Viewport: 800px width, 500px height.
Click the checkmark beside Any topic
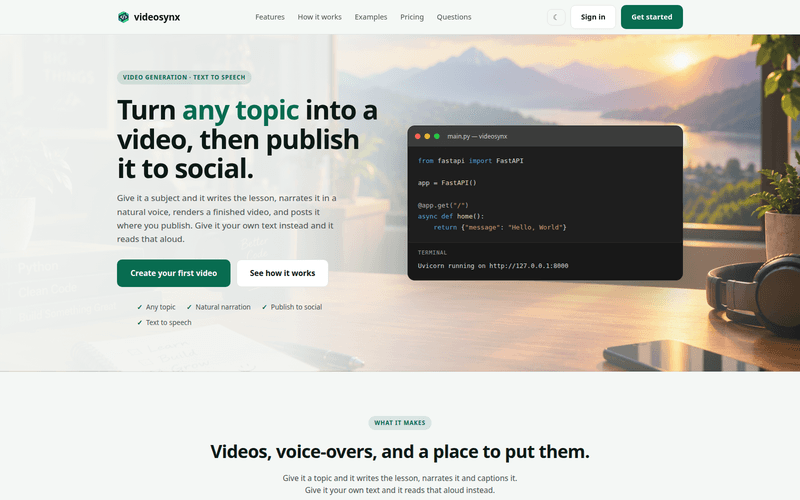[x=139, y=307]
